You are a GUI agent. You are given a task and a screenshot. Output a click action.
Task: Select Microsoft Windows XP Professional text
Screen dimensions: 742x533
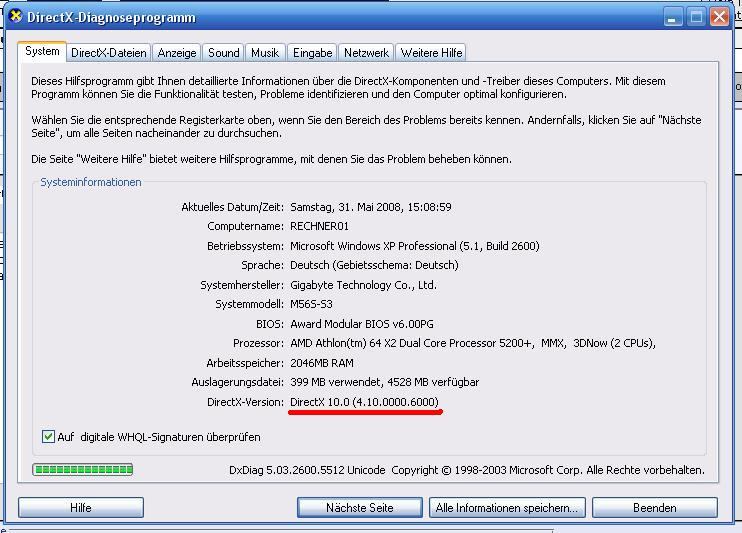click(415, 246)
